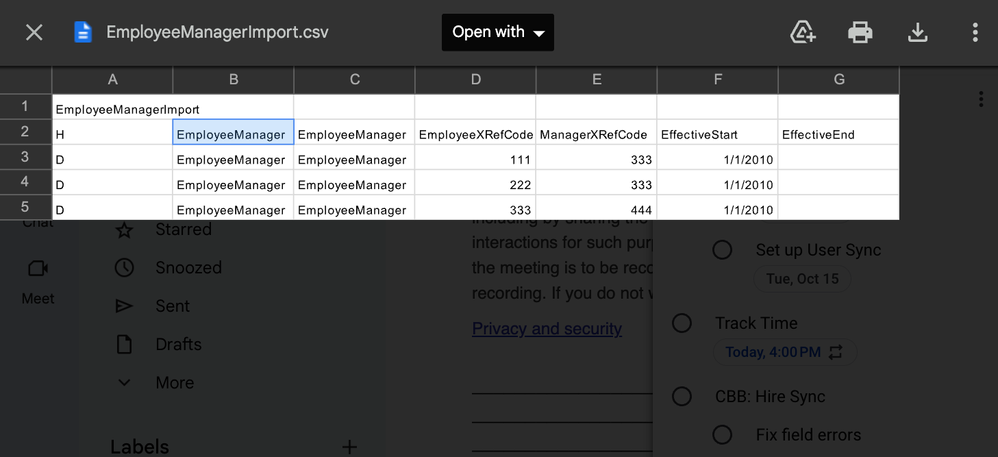Mark 'Set up User Sync' task complete
The width and height of the screenshot is (998, 457).
tap(722, 250)
